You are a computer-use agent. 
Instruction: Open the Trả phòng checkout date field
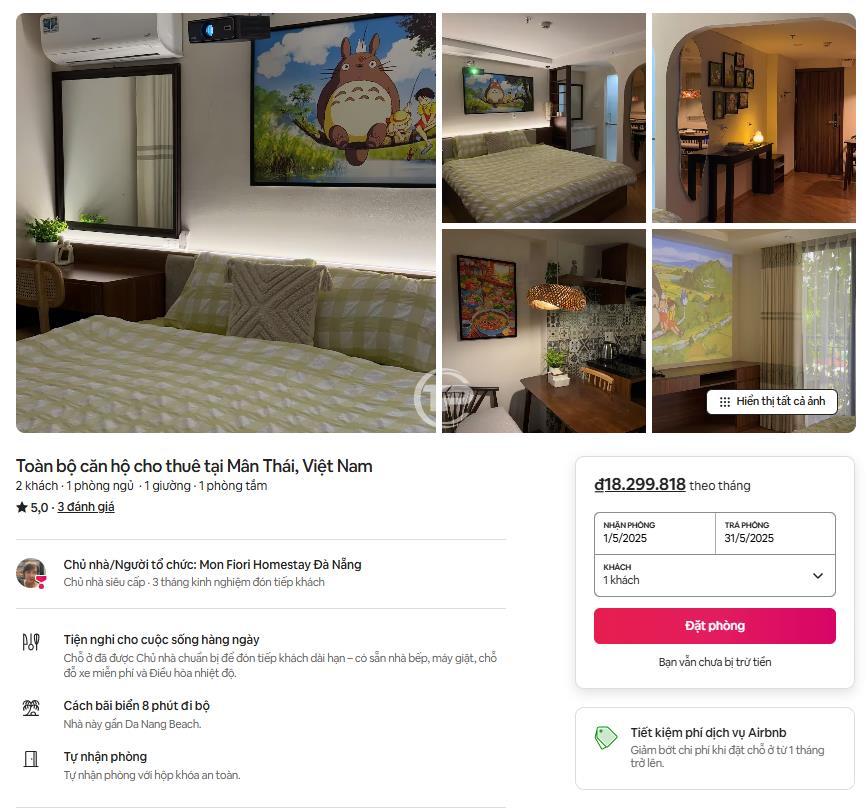776,533
